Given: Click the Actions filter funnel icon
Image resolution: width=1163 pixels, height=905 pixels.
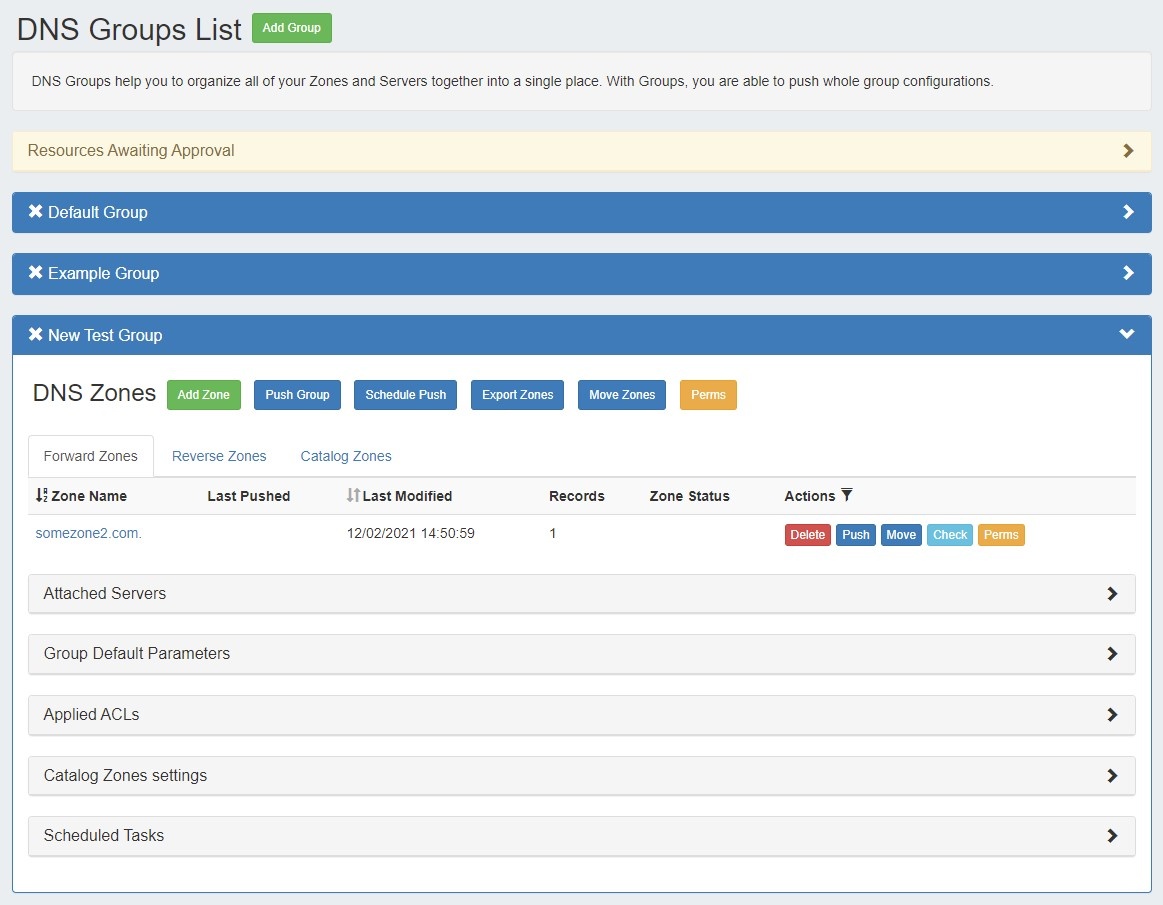Looking at the screenshot, I should tap(847, 496).
